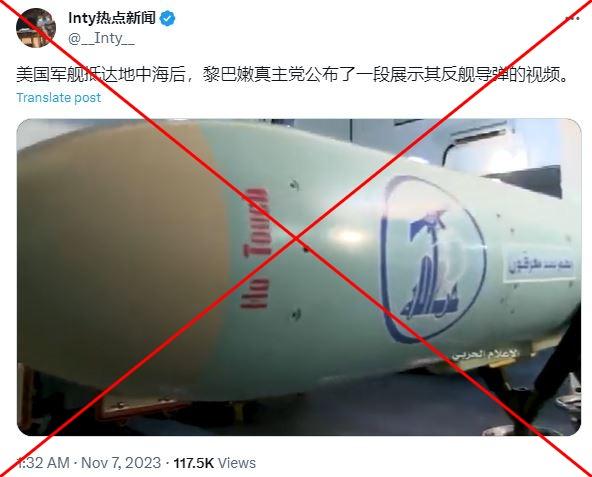This screenshot has width=592, height=477.
Task: Click the dark floor area under missile
Action: click(x=340, y=415)
